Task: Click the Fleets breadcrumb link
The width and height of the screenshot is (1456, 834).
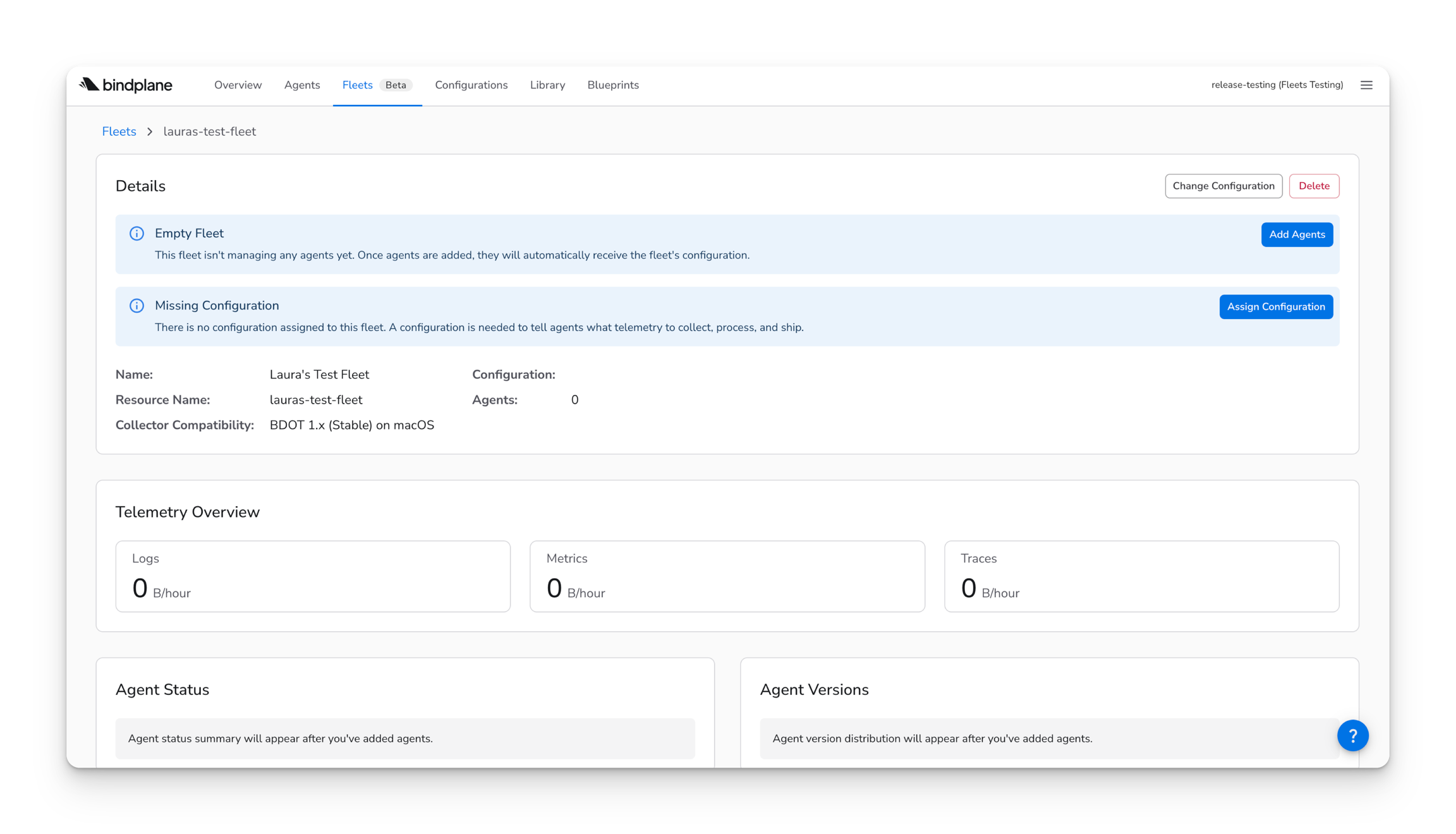Action: 119,131
